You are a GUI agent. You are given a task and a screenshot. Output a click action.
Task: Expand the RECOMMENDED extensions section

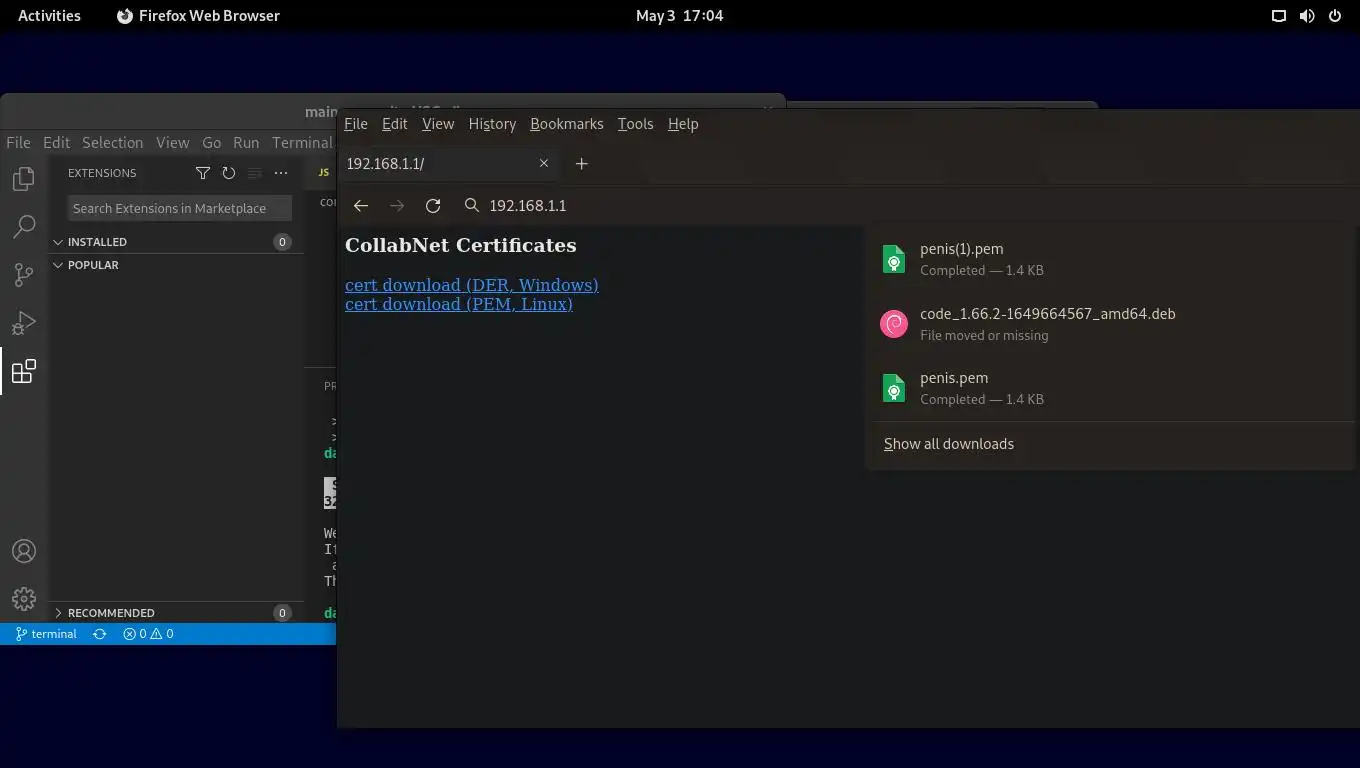pos(175,613)
